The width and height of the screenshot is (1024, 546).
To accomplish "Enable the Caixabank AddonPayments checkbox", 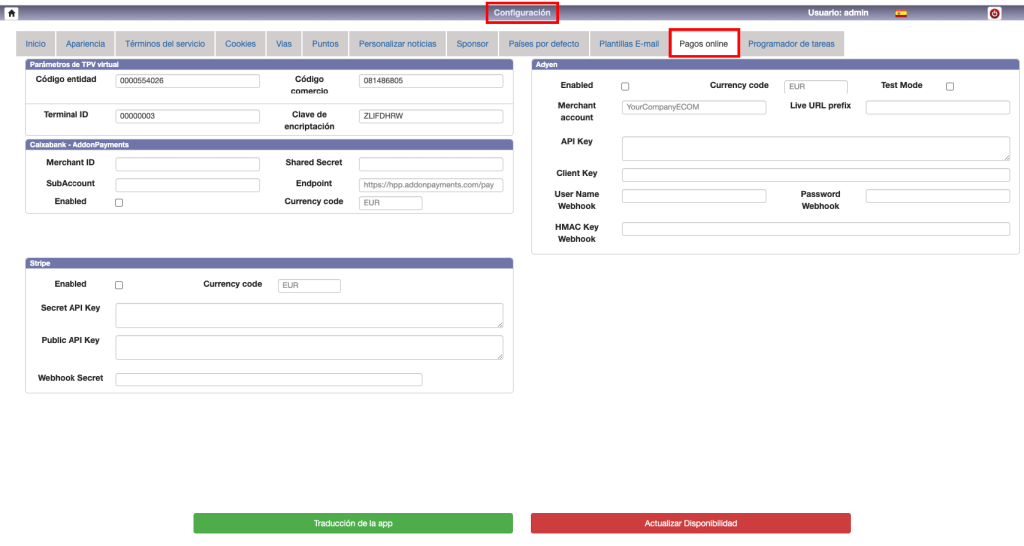I will pyautogui.click(x=119, y=203).
